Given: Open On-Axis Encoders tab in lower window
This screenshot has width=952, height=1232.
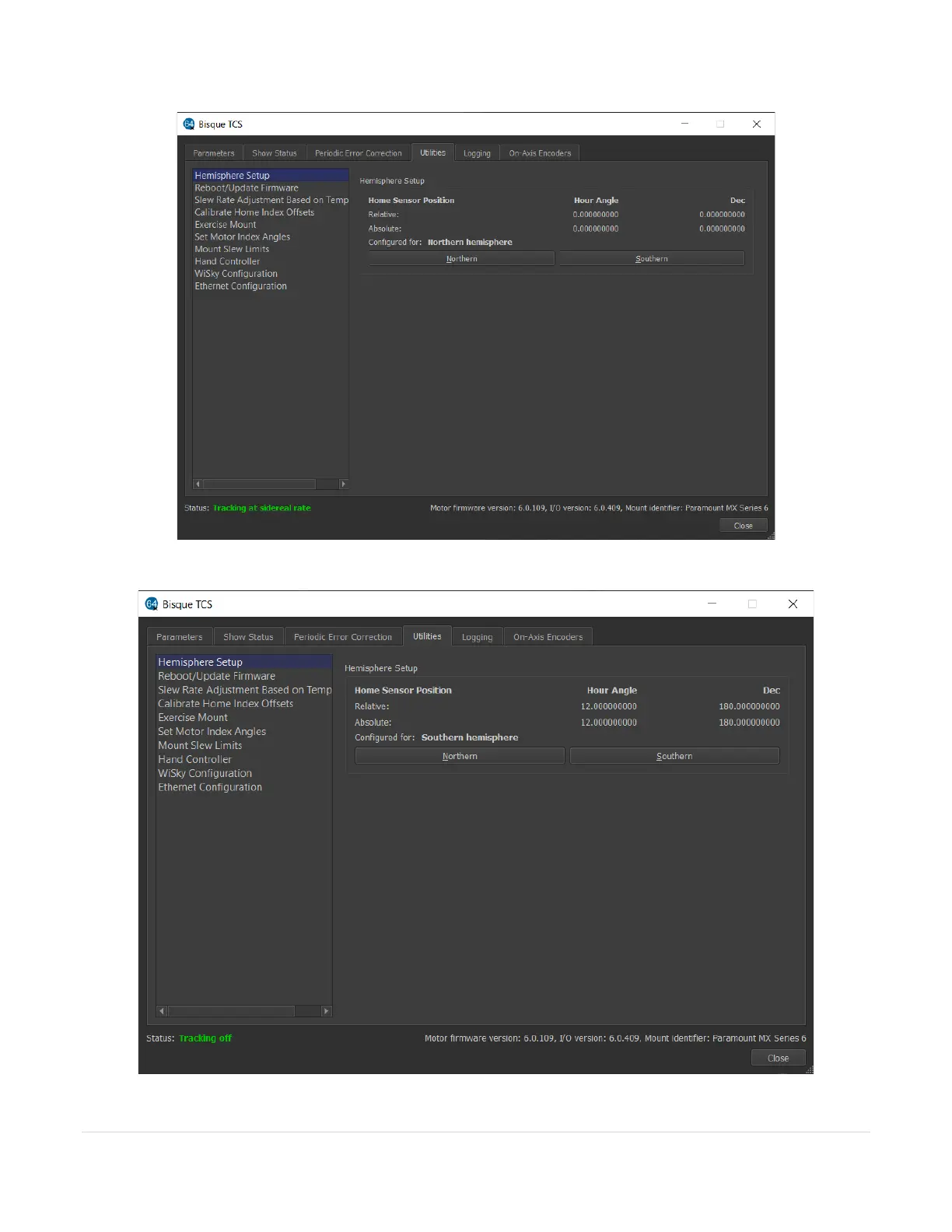Looking at the screenshot, I should (x=548, y=637).
